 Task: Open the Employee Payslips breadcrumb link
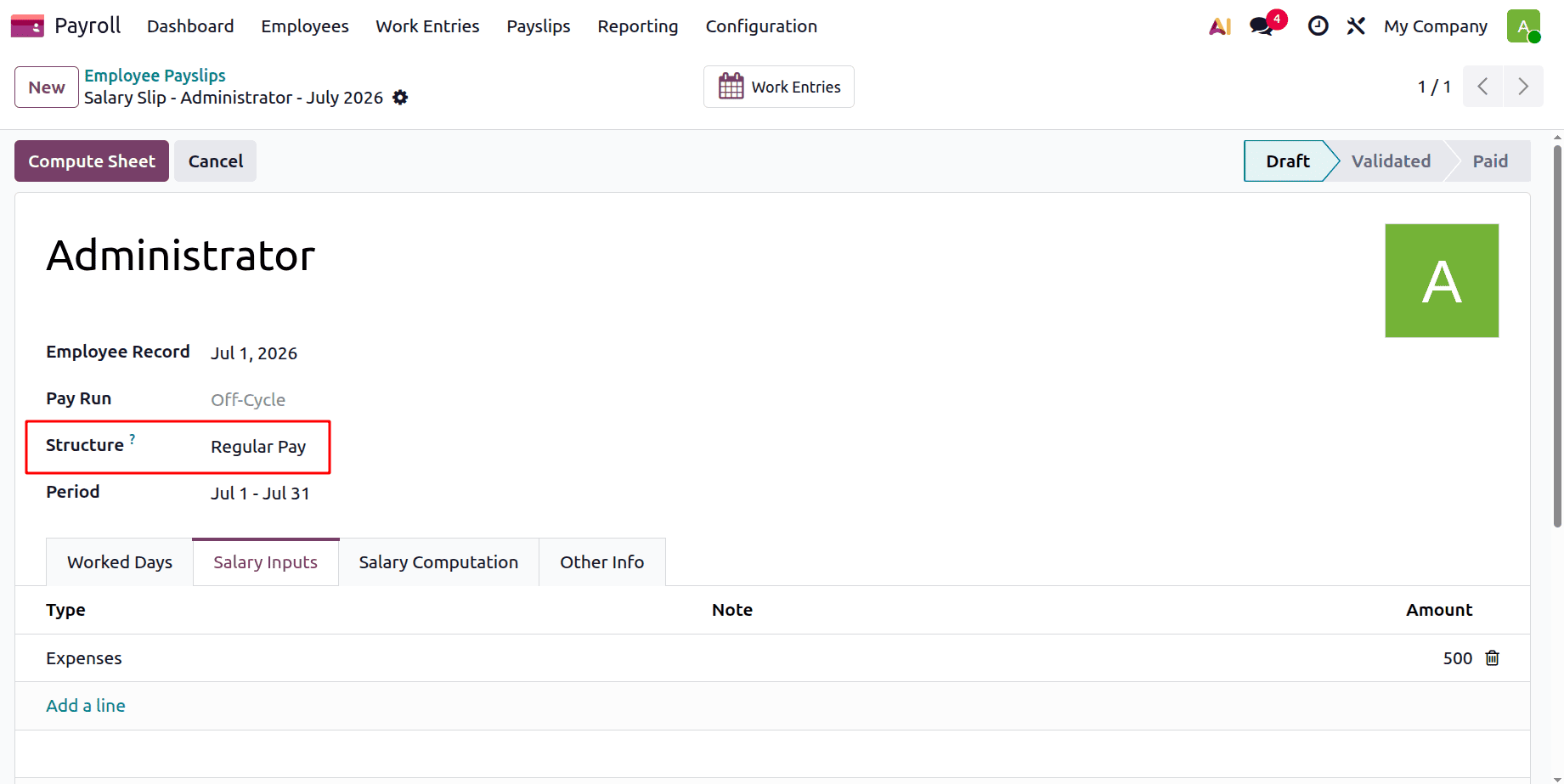pos(155,76)
